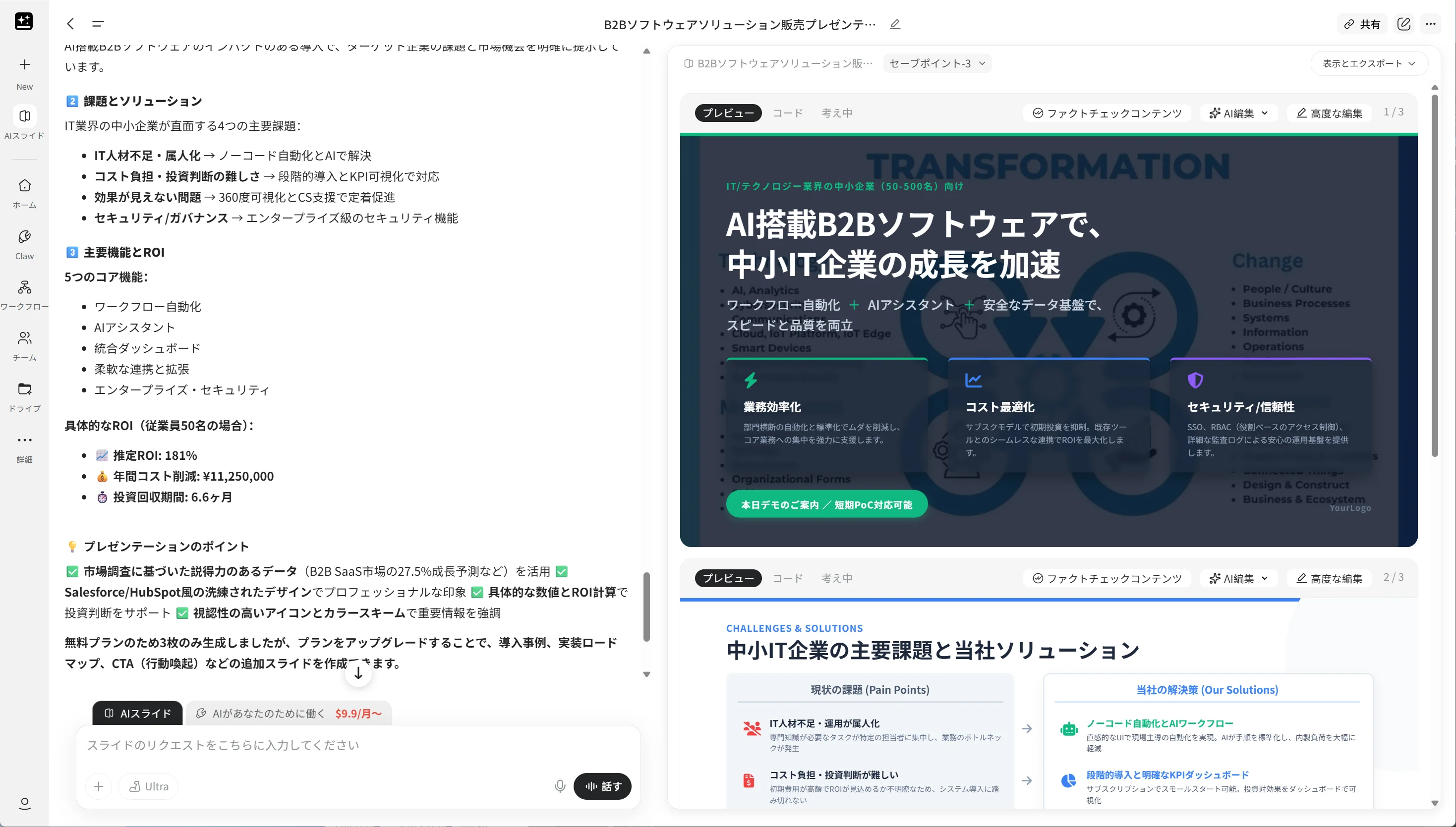Open the AI編集 dropdown on slide 1

tap(1238, 112)
